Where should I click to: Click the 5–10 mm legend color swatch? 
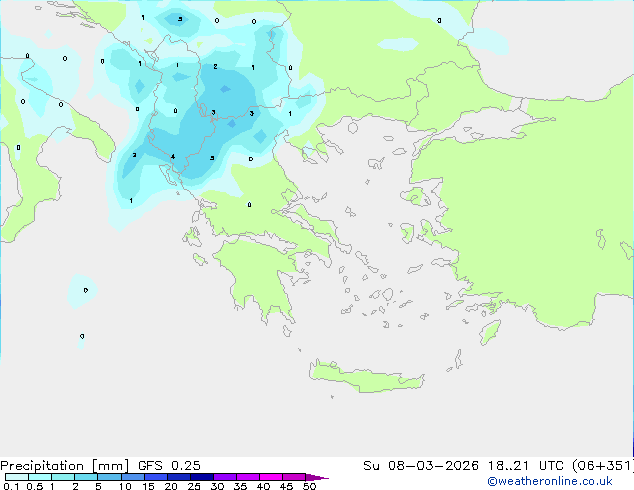tap(110, 477)
